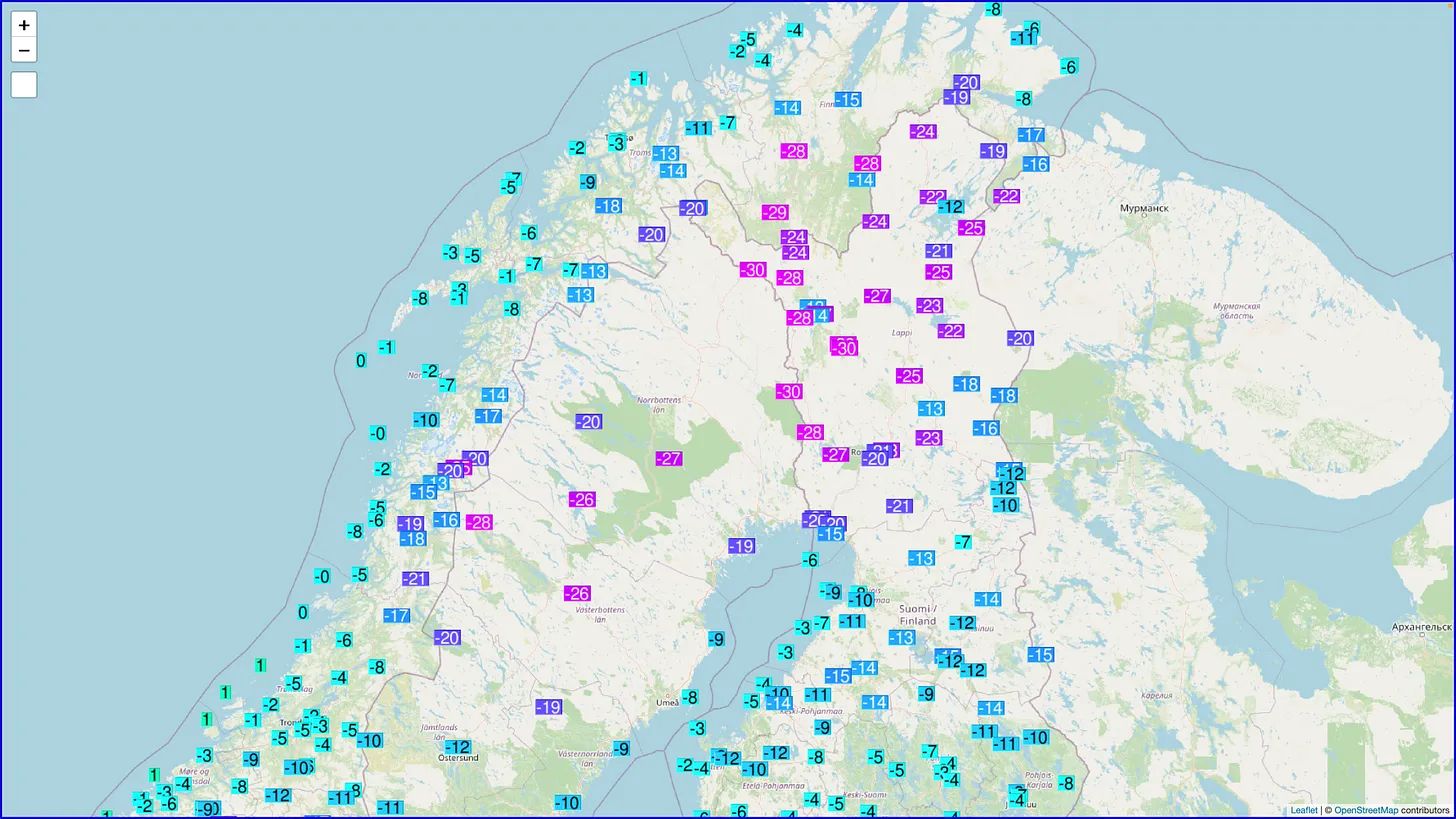Zoom out using the minus button
This screenshot has width=1456, height=819.
[x=24, y=50]
